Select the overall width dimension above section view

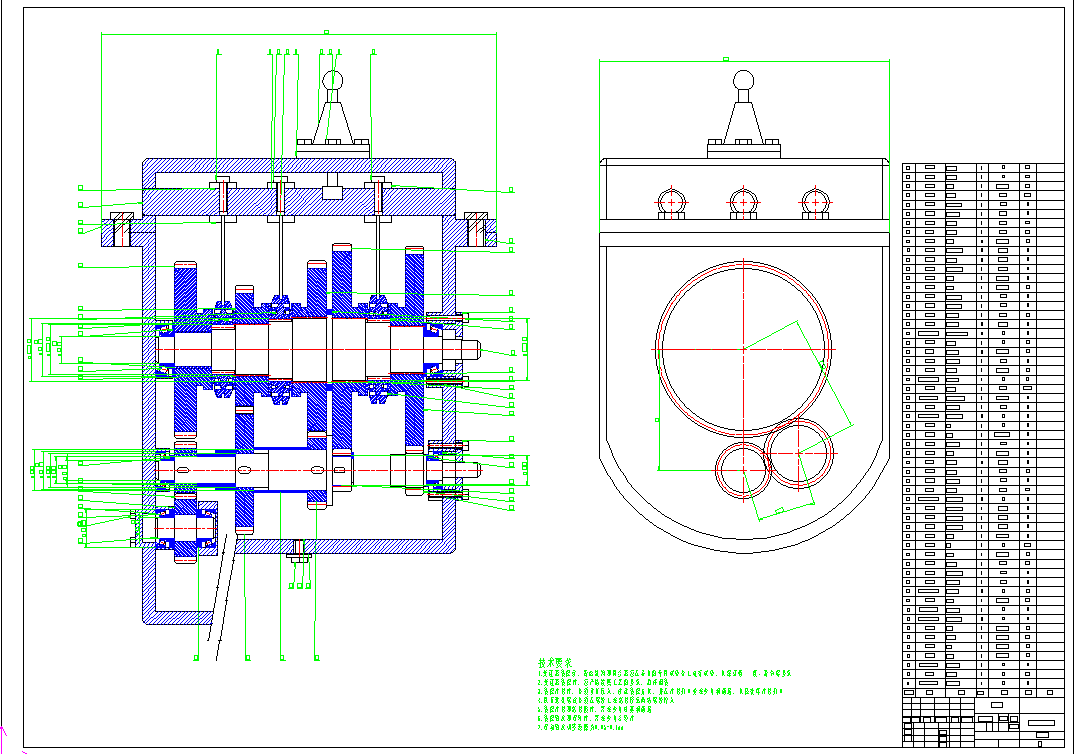click(299, 33)
